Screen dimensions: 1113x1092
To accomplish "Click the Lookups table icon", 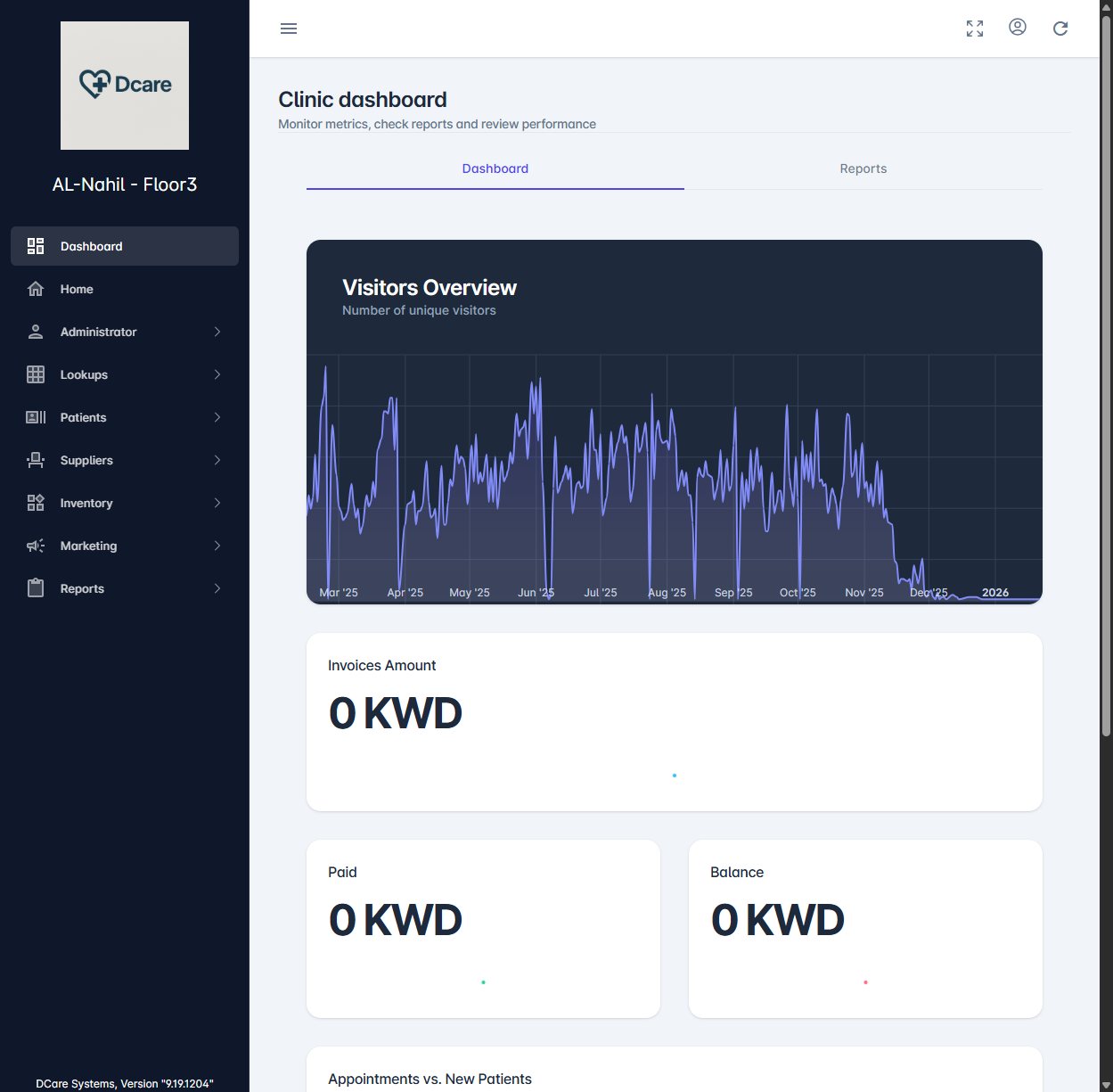I will tap(36, 374).
